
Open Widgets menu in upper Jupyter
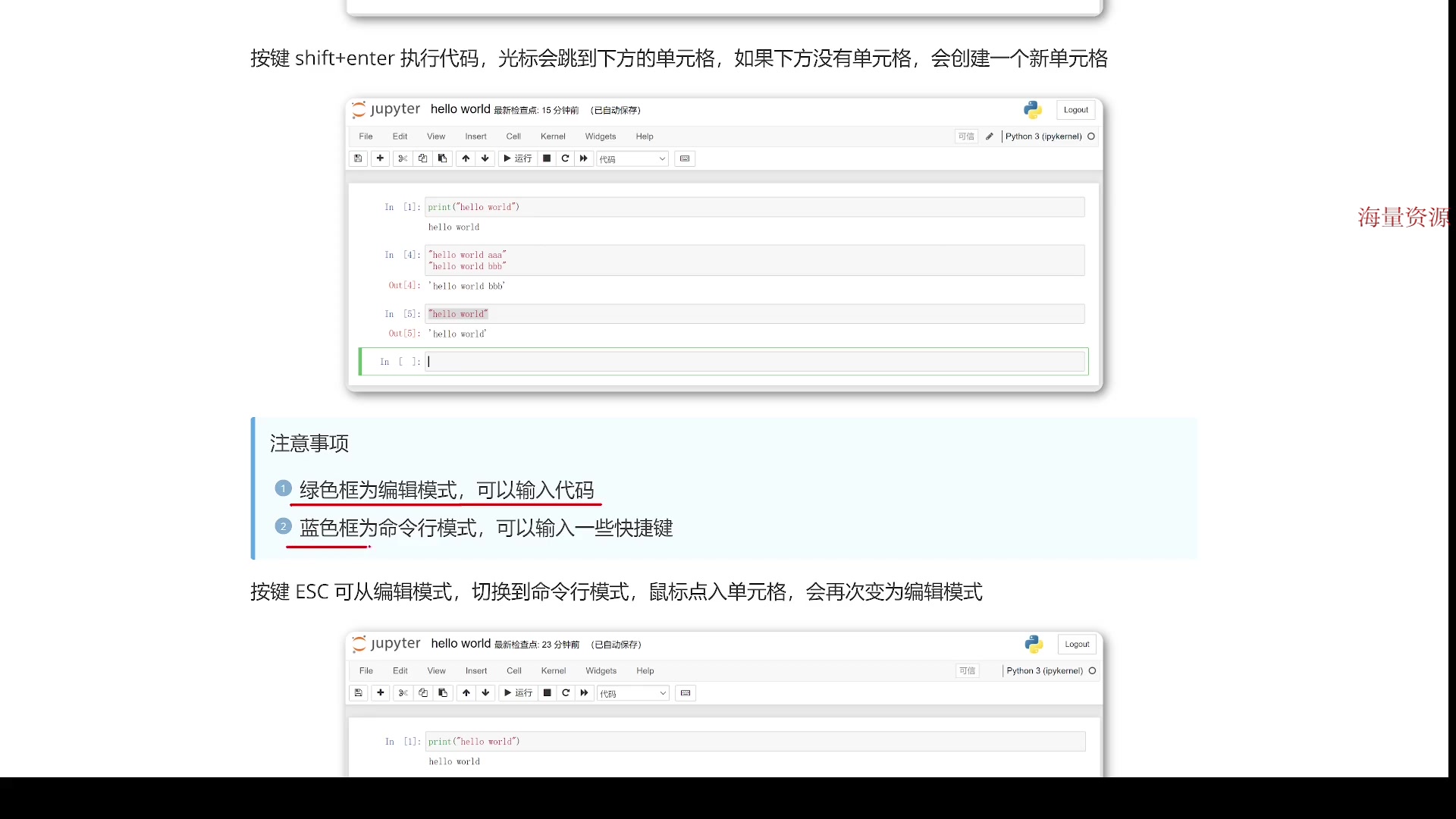click(x=601, y=136)
